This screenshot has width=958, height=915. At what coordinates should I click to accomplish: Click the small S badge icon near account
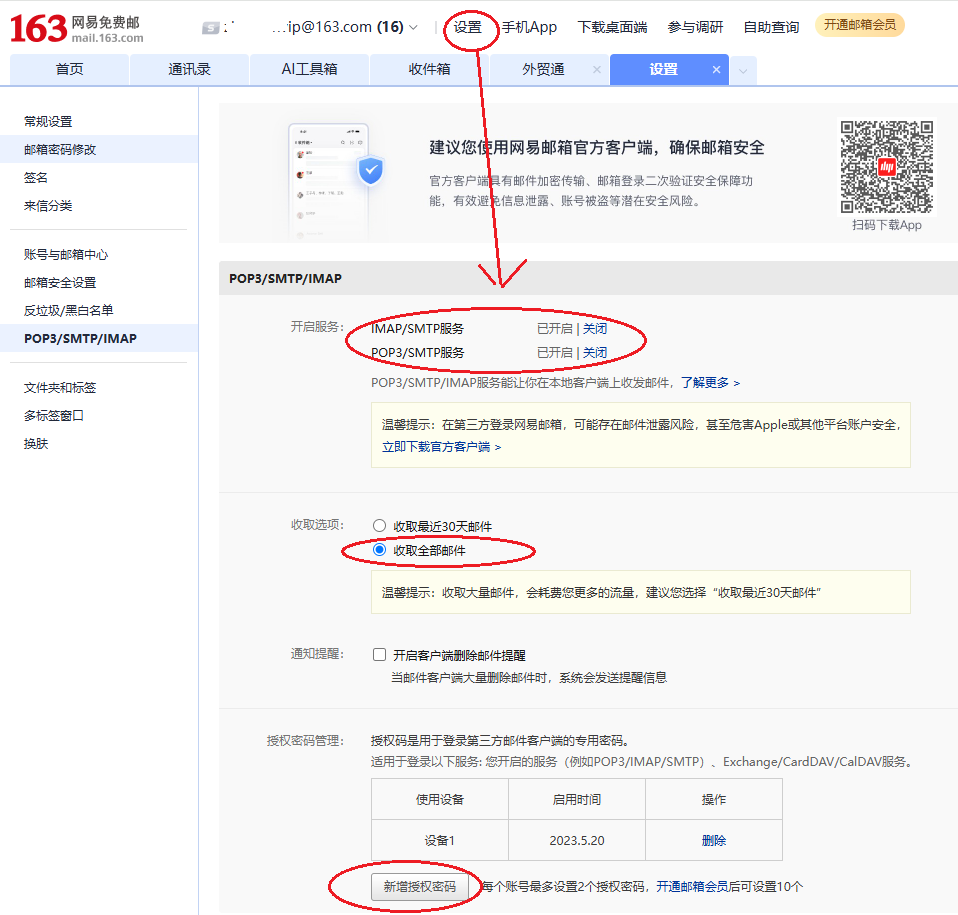(x=211, y=28)
